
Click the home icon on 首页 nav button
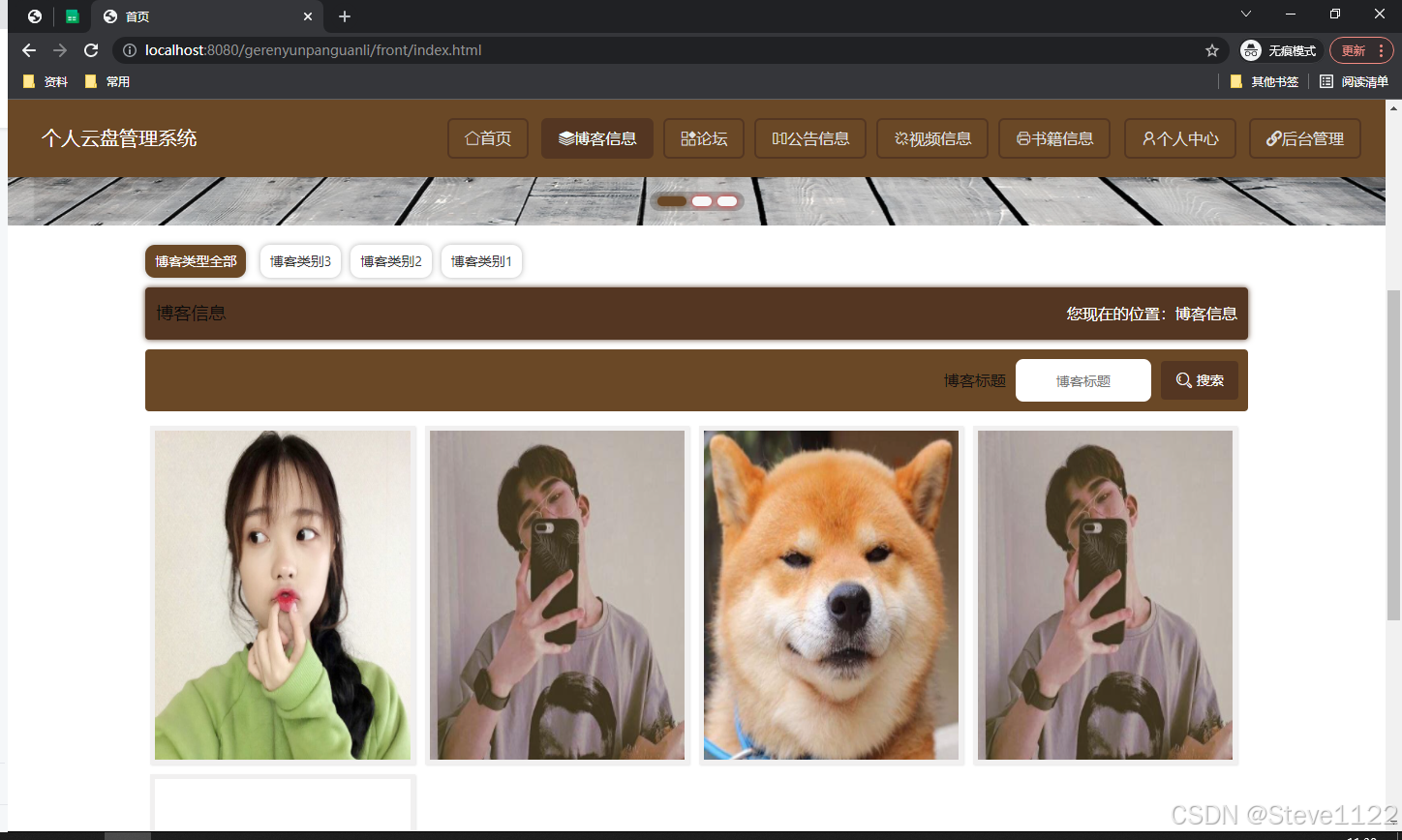pos(472,138)
